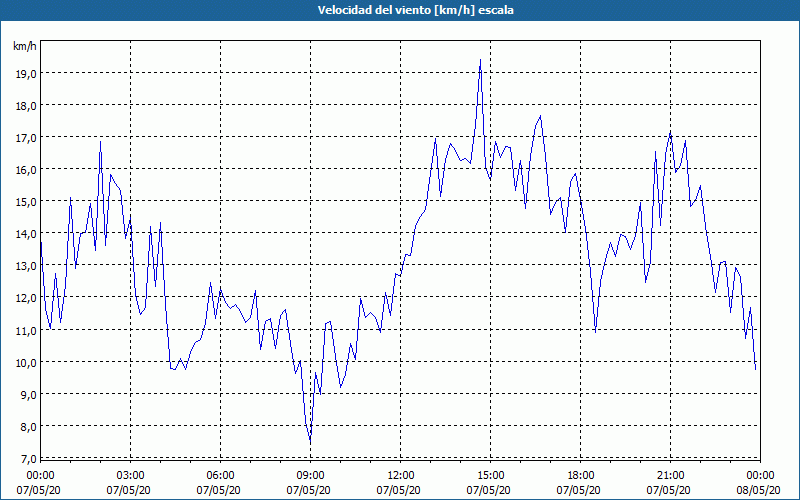Click the wind speed minimum at 09:00
The width and height of the screenshot is (800, 500).
click(x=310, y=442)
